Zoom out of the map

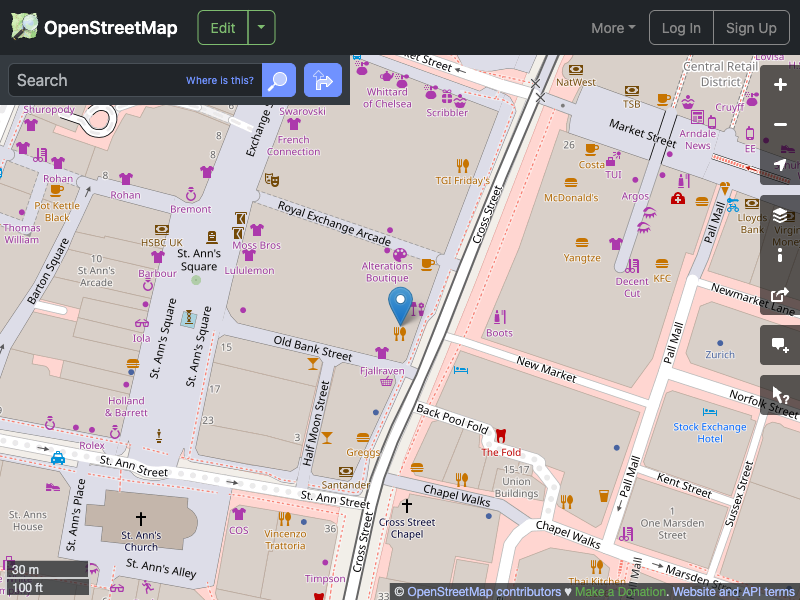[x=780, y=124]
